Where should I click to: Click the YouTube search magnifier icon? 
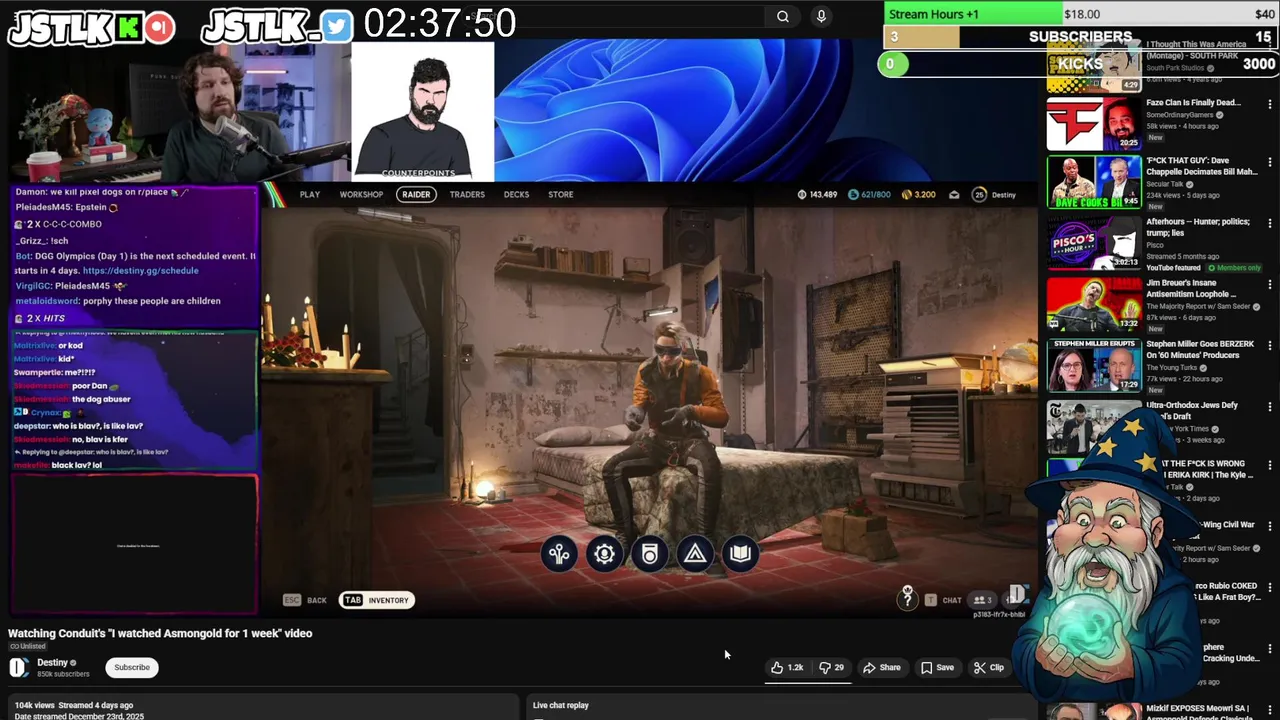783,16
